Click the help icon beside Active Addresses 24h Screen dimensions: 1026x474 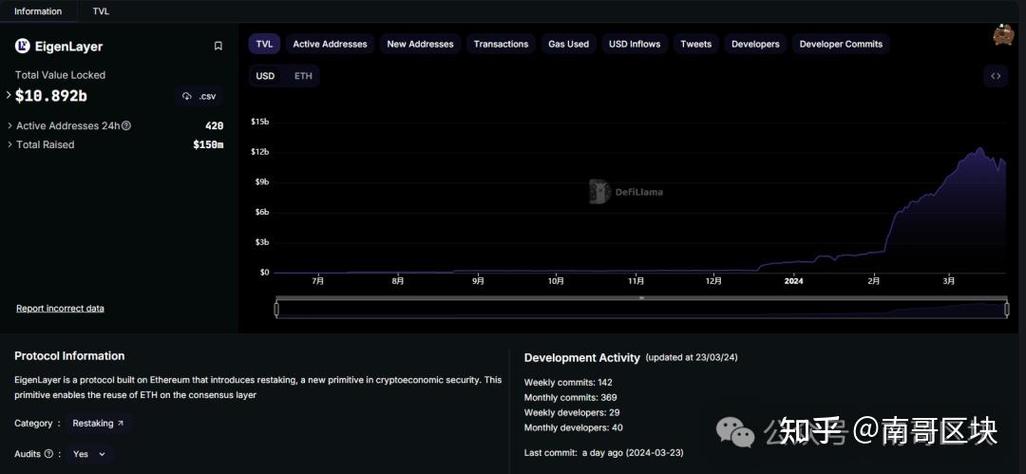click(x=126, y=126)
